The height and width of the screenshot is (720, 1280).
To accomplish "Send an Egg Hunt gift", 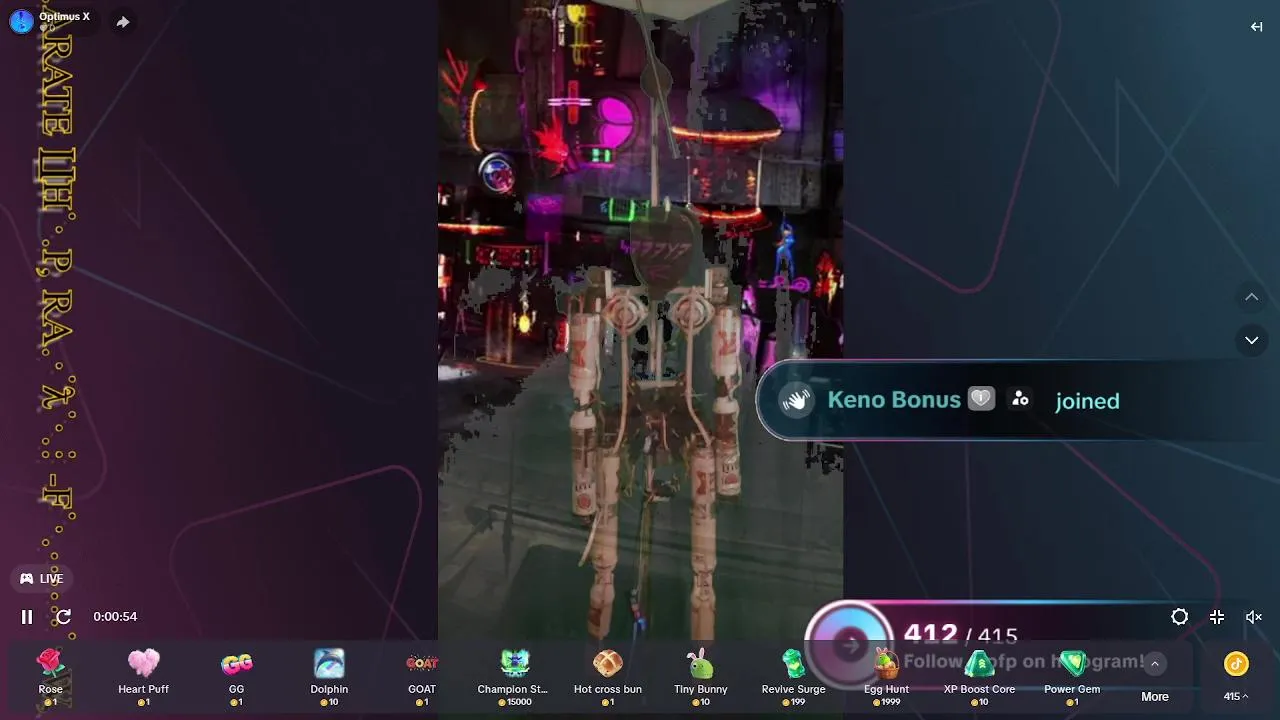I will [x=886, y=677].
